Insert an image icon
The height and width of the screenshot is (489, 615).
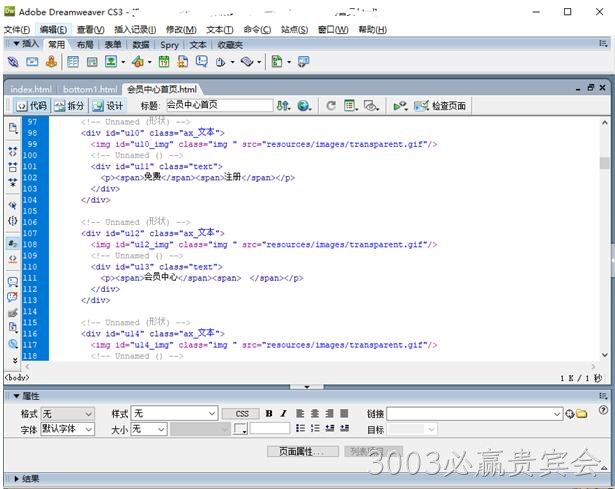(x=111, y=62)
